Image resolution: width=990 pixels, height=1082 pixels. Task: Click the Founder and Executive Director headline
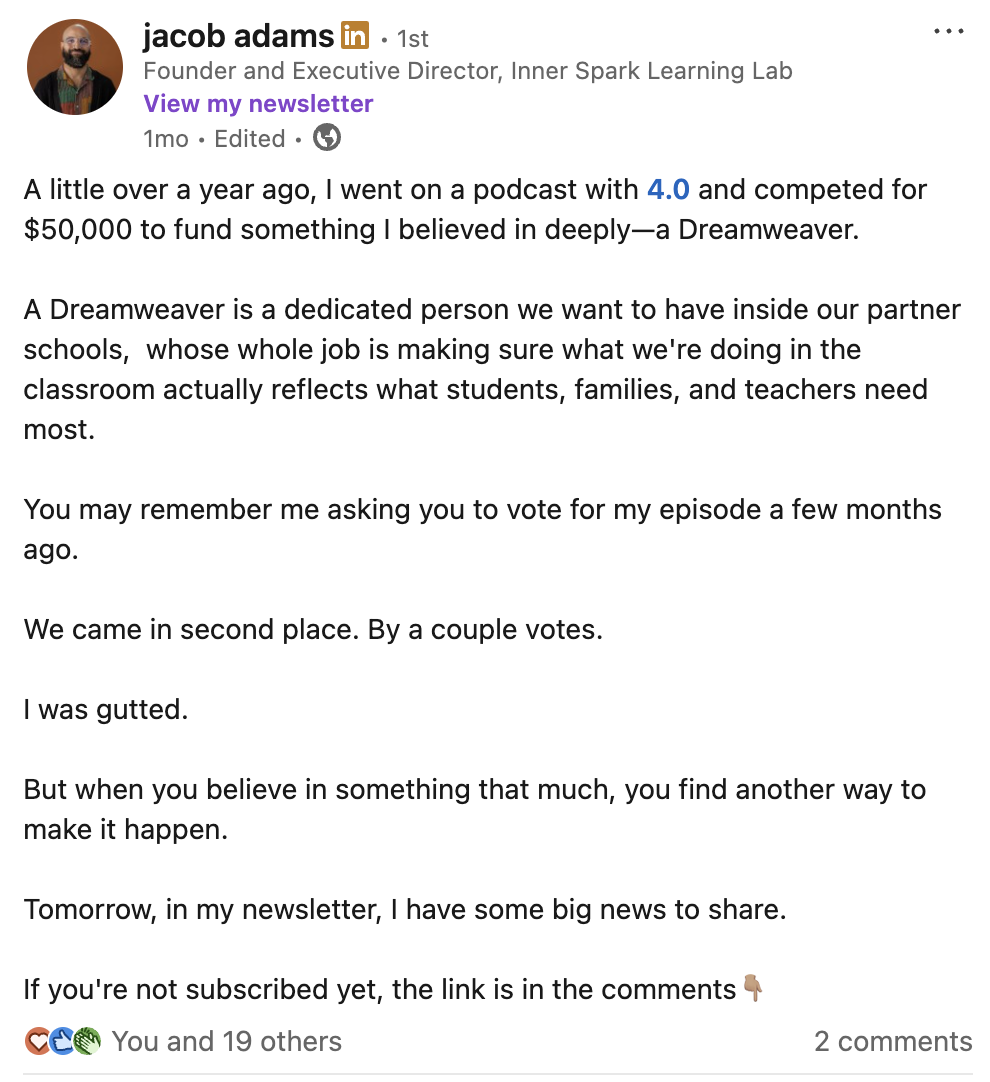tap(467, 71)
